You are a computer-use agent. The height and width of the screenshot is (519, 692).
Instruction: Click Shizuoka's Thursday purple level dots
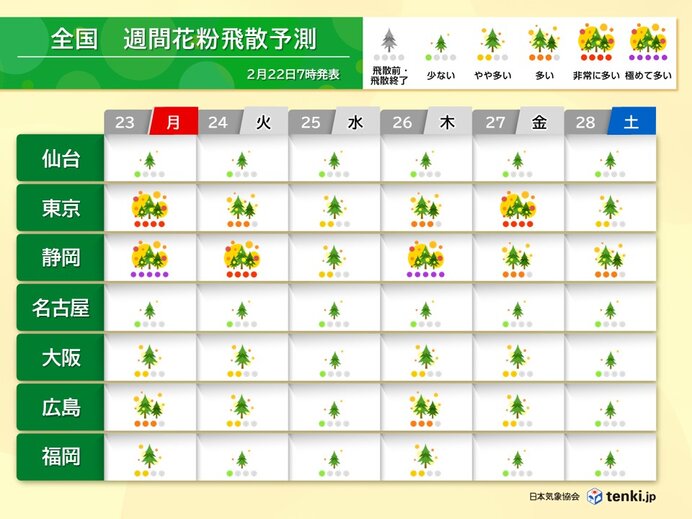coord(425,274)
